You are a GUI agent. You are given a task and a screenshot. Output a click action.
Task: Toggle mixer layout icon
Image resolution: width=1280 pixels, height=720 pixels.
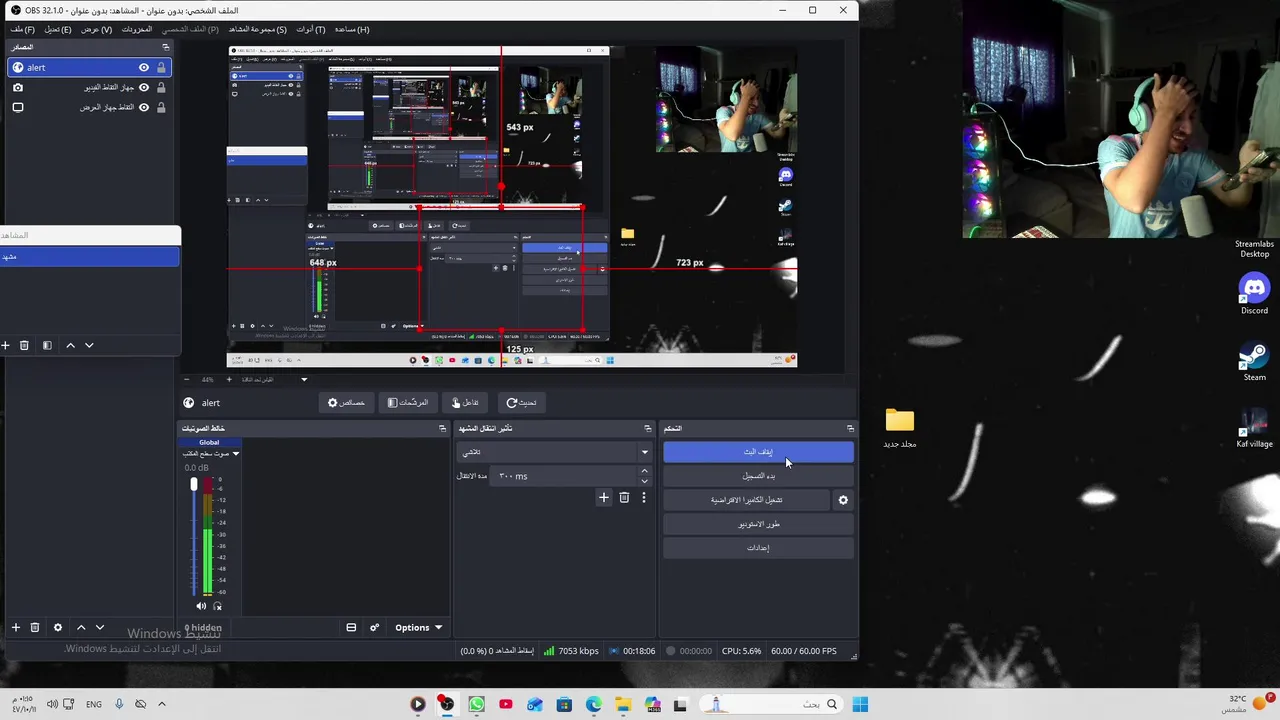click(x=351, y=627)
